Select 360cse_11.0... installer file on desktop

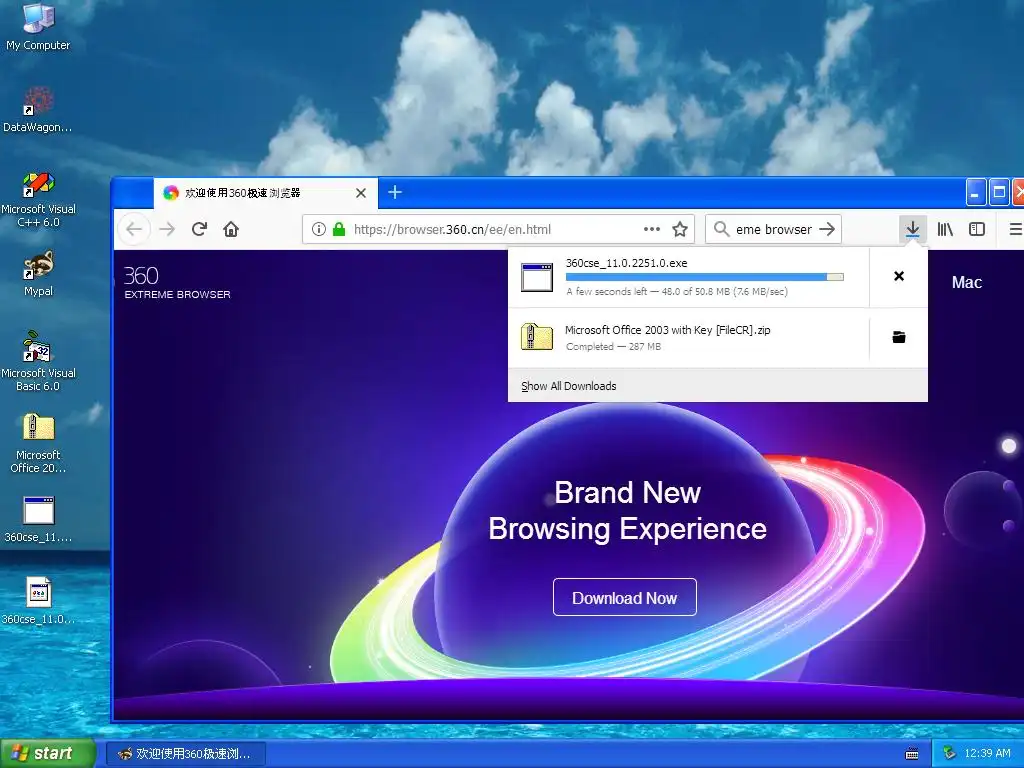tap(38, 601)
